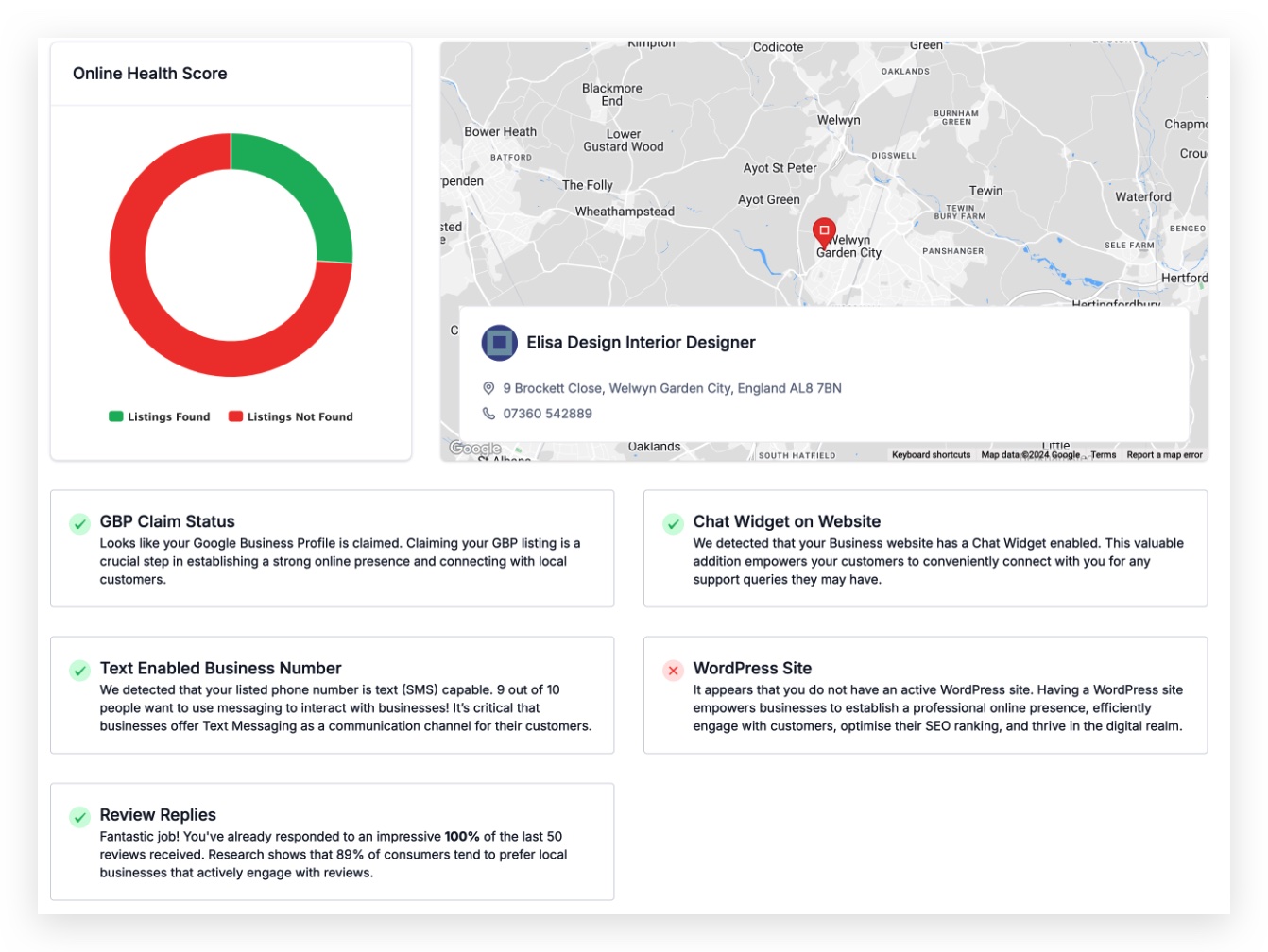
Task: Click the Blackmore End map label
Action: click(x=611, y=94)
